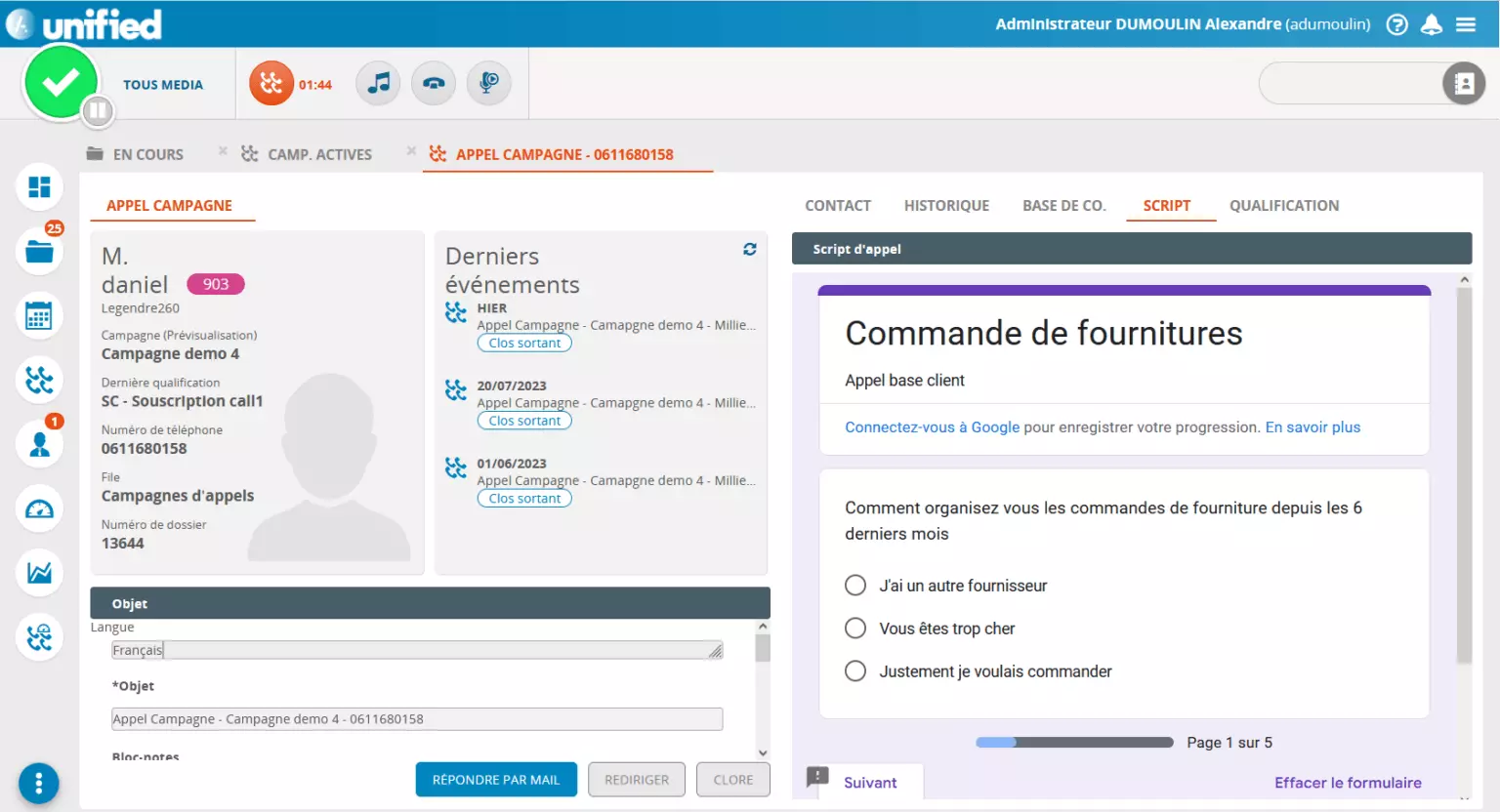Click the Objet text input field
1500x812 pixels.
click(417, 719)
